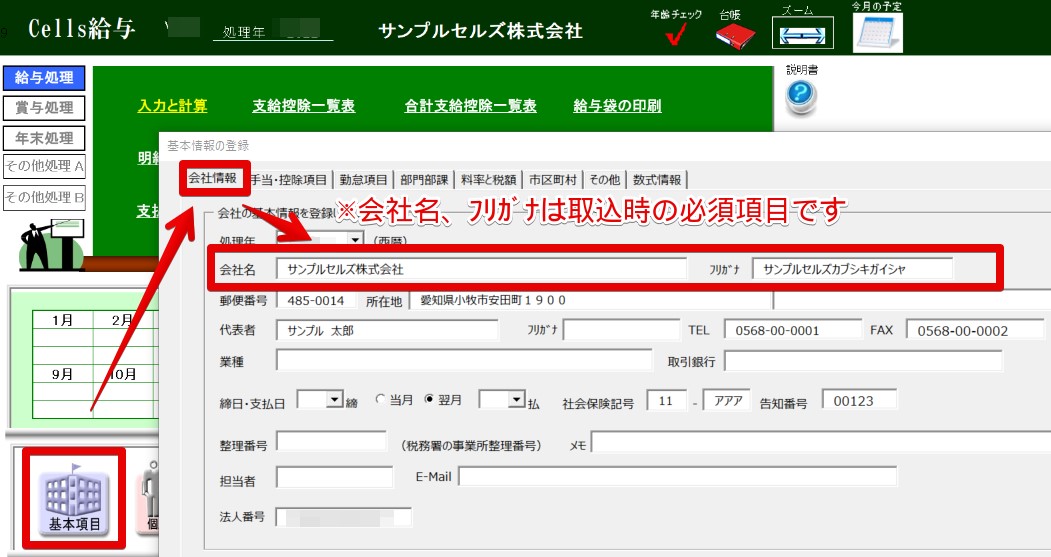Expand the 締 closing day dropdown
Viewport: 1051px width, 557px height.
coord(334,400)
